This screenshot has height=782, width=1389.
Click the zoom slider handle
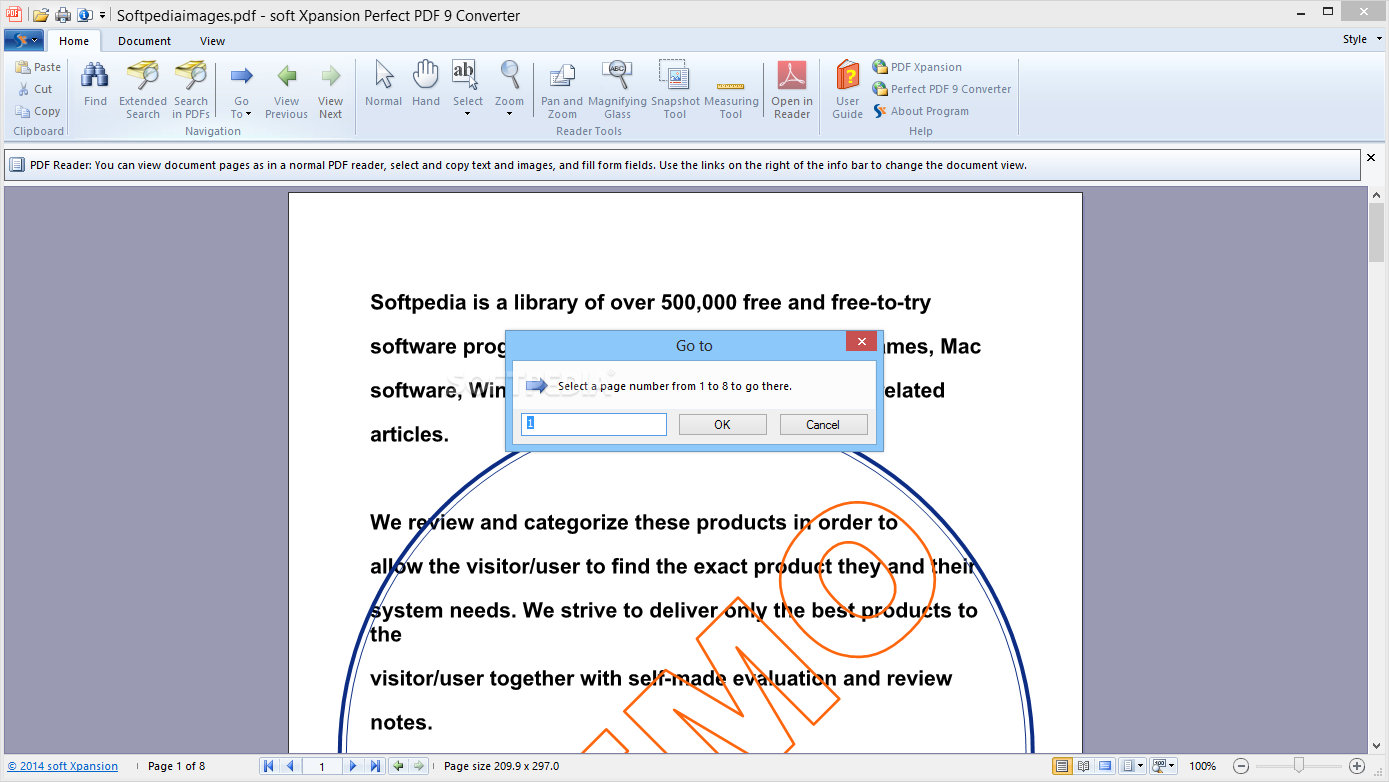(x=1298, y=766)
